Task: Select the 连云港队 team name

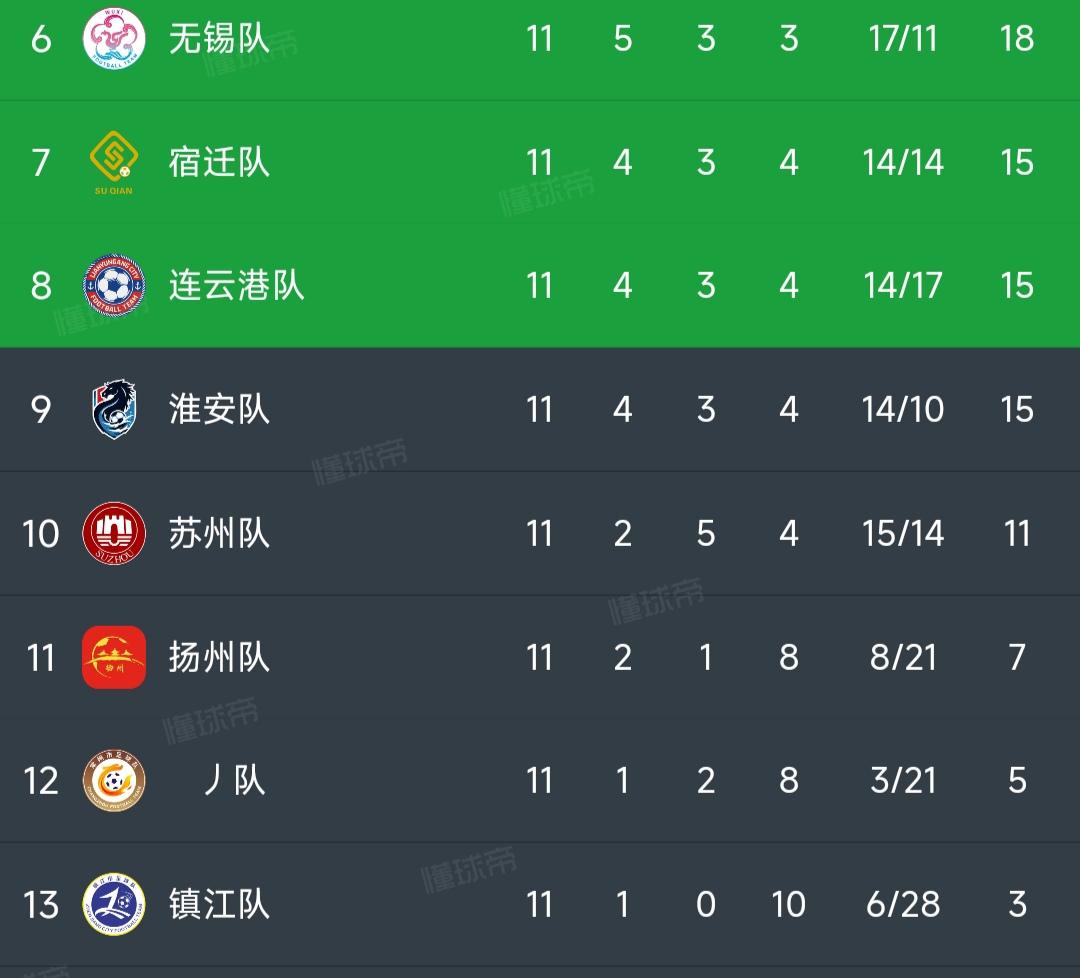Action: [x=236, y=285]
